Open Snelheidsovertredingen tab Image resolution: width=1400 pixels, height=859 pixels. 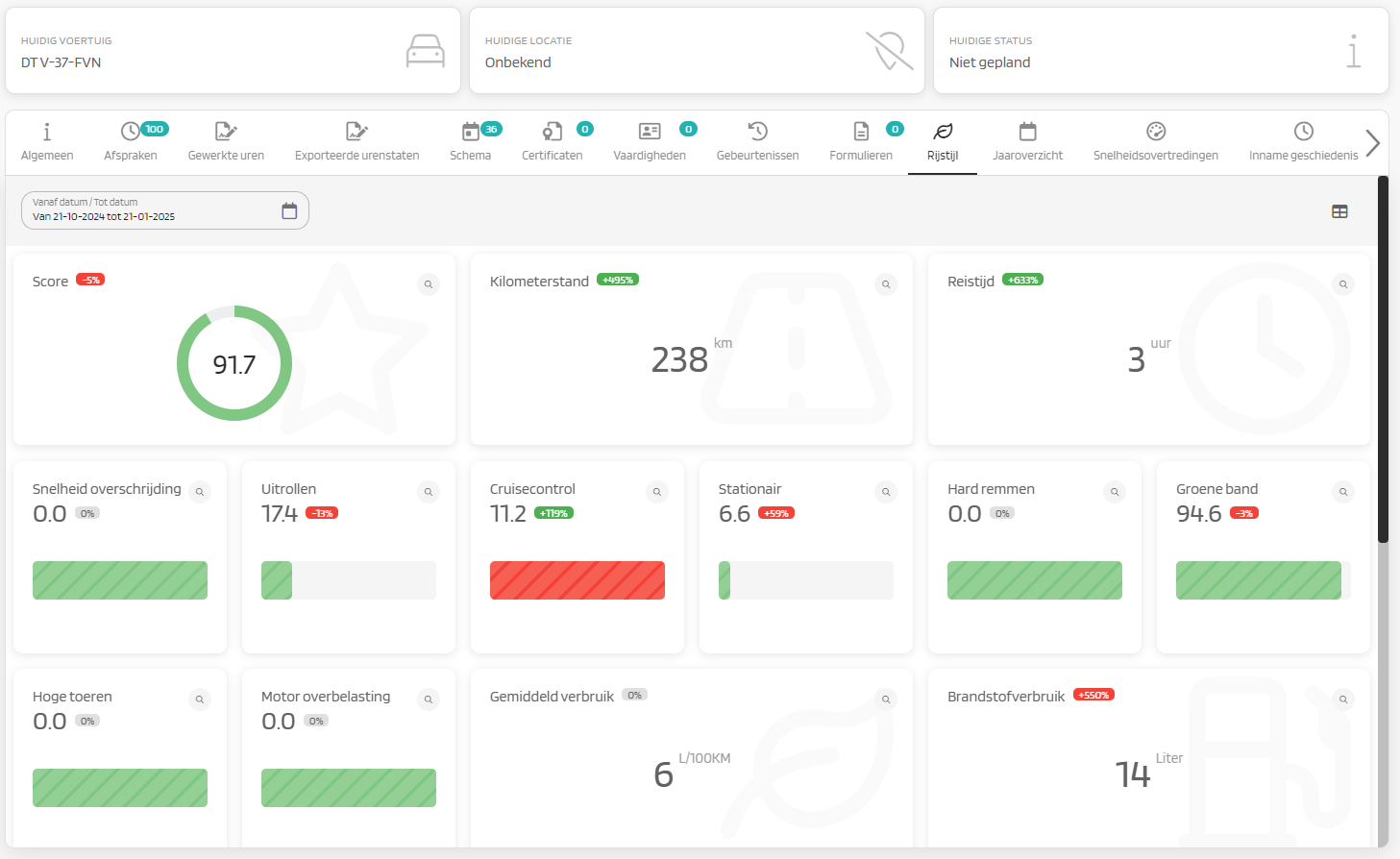click(1155, 142)
